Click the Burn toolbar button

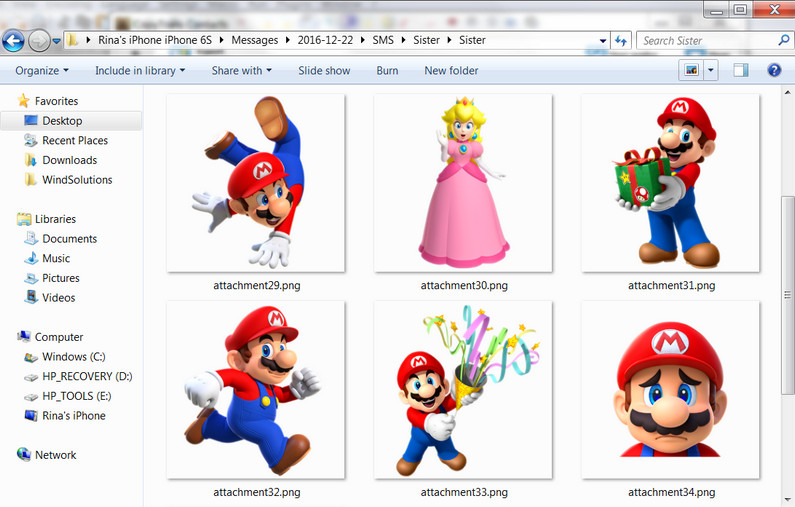[x=387, y=70]
